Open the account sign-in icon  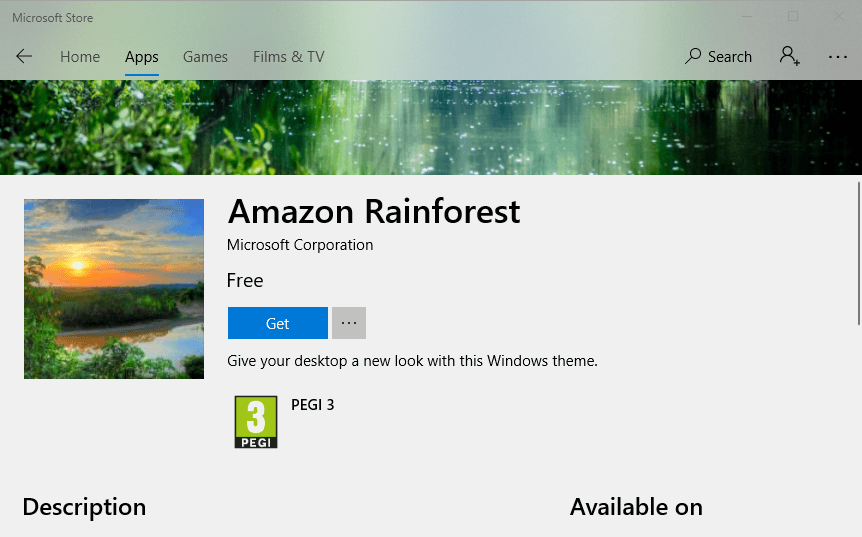coord(790,57)
